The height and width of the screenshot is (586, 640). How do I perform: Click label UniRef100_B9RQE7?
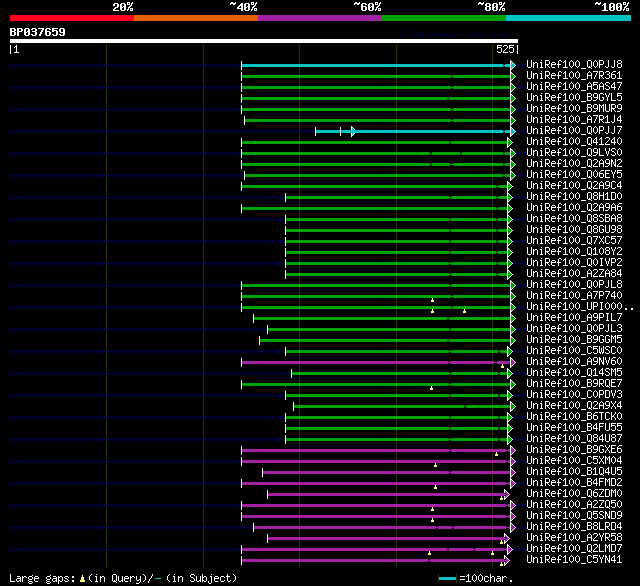point(574,384)
